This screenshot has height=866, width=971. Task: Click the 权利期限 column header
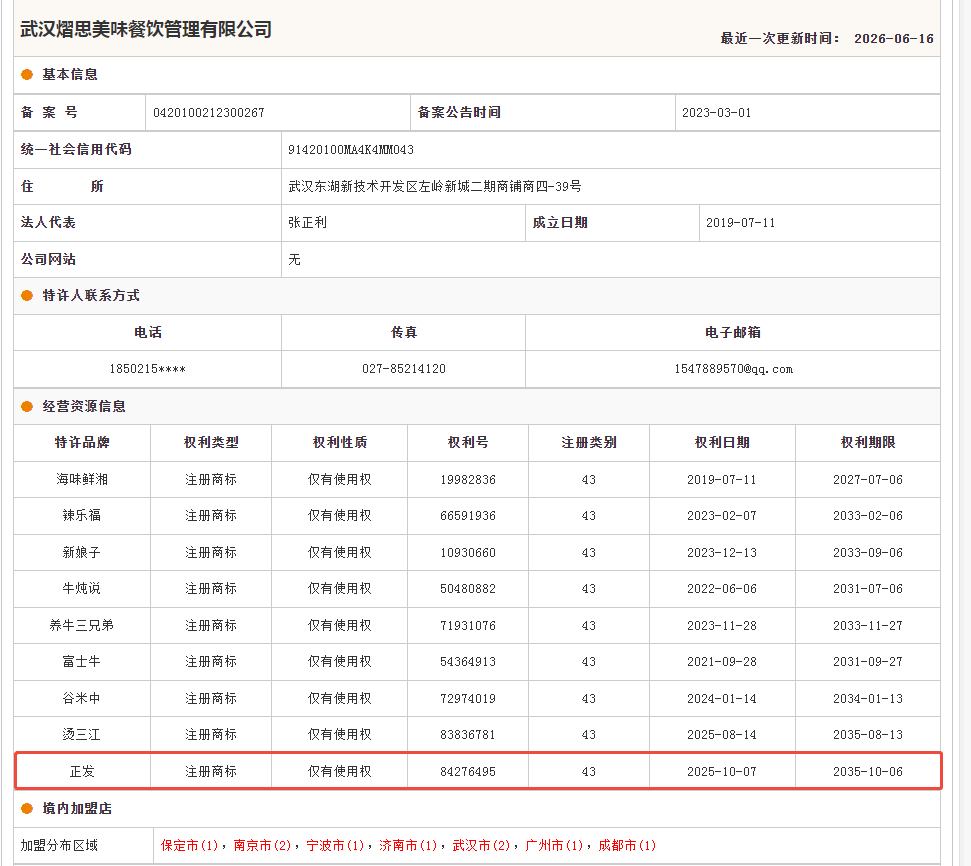(868, 442)
